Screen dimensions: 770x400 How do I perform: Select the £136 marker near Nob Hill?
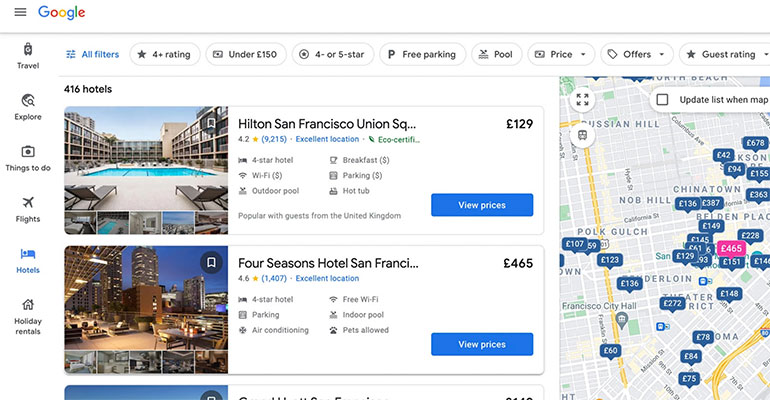688,204
